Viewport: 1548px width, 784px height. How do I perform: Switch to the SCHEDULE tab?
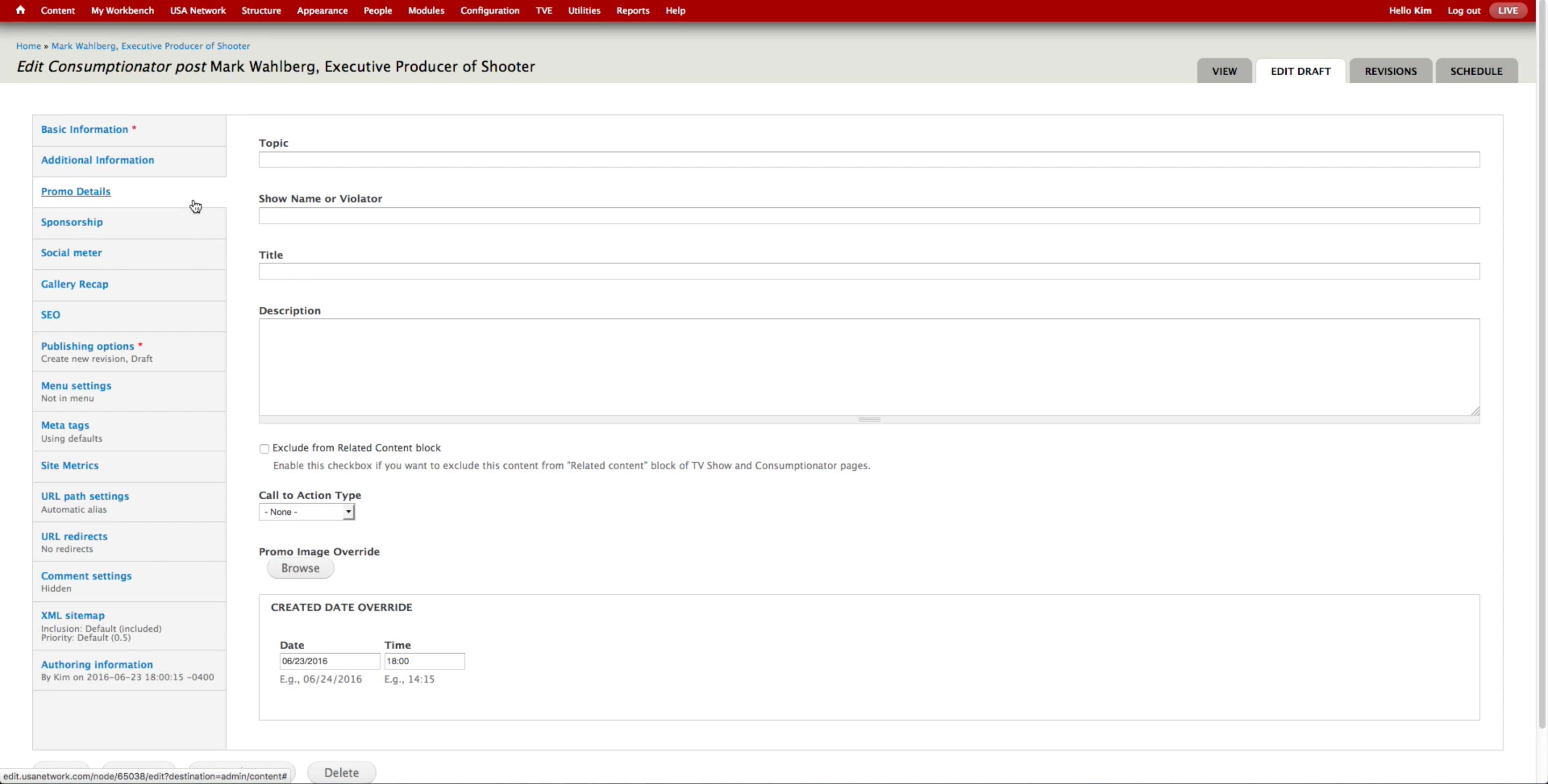point(1476,71)
